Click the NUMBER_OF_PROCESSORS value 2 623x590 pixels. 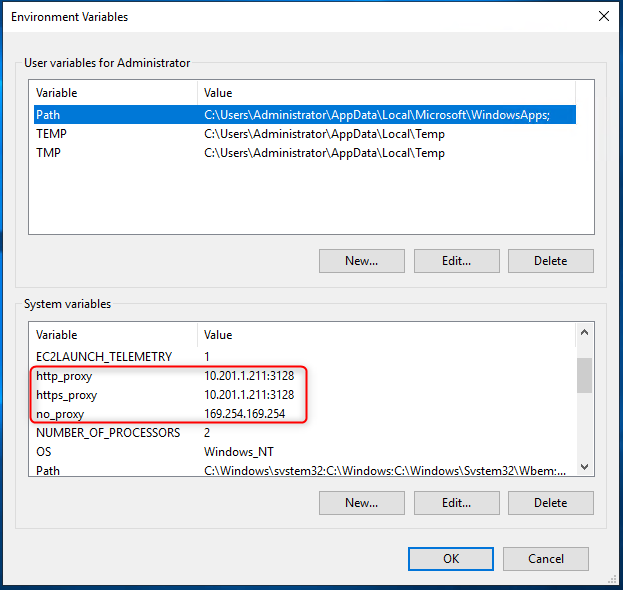point(207,433)
